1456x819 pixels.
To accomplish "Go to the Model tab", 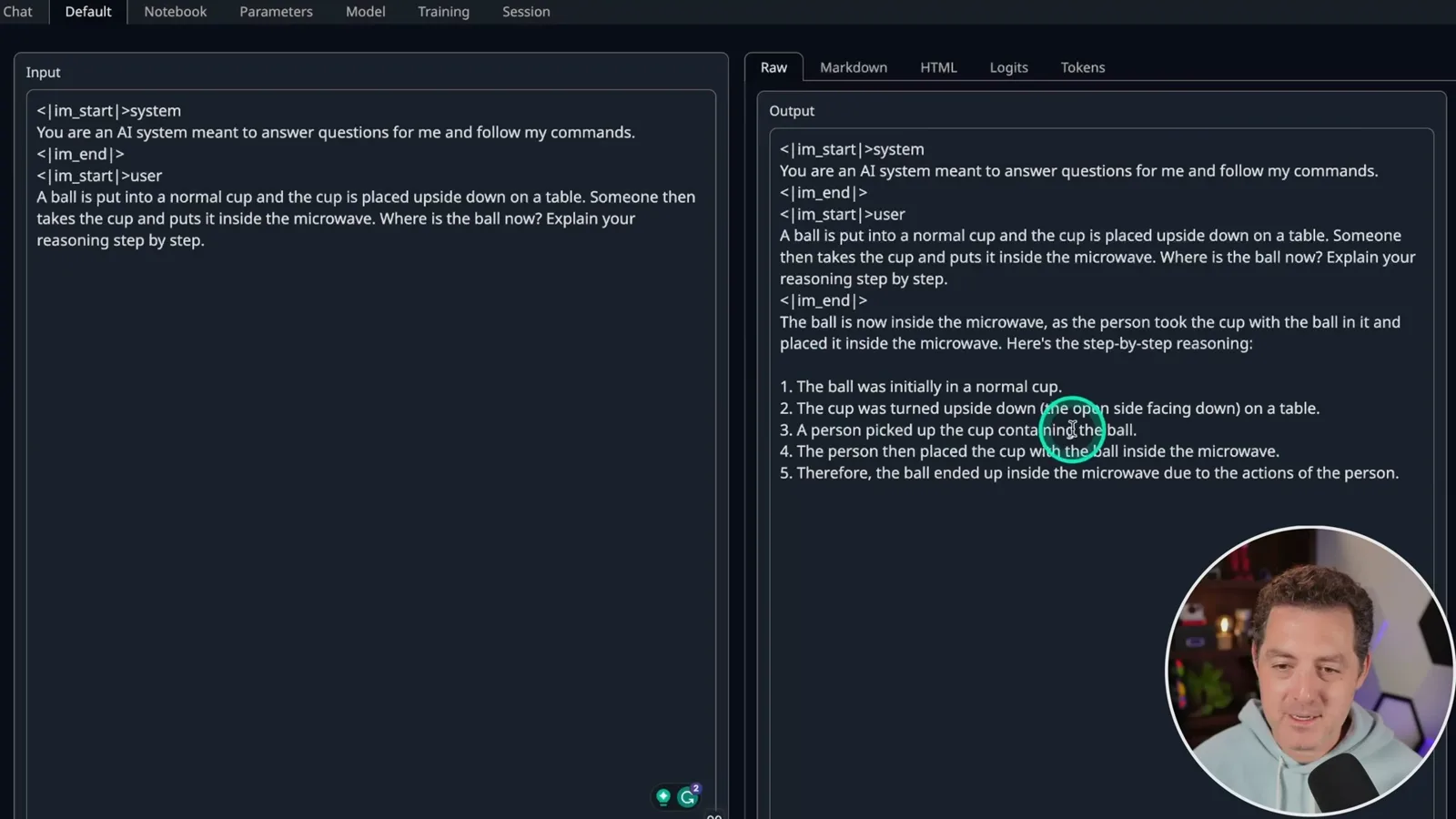I will [366, 12].
